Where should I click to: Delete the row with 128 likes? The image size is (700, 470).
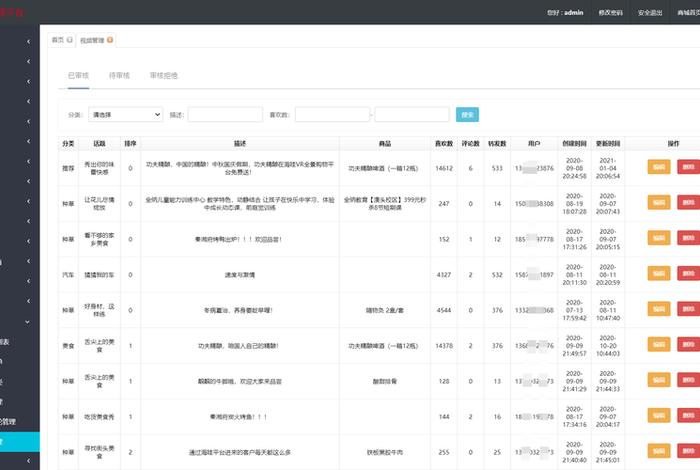tap(688, 380)
